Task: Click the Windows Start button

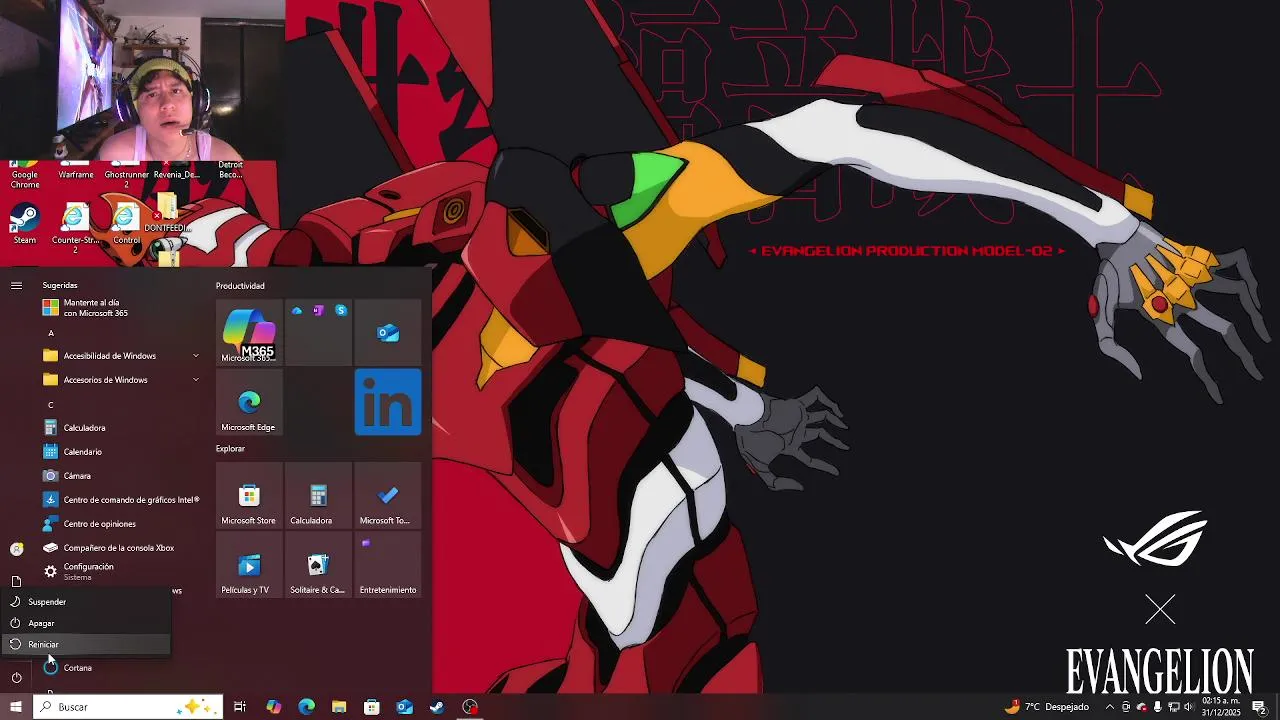Action: click(x=16, y=707)
